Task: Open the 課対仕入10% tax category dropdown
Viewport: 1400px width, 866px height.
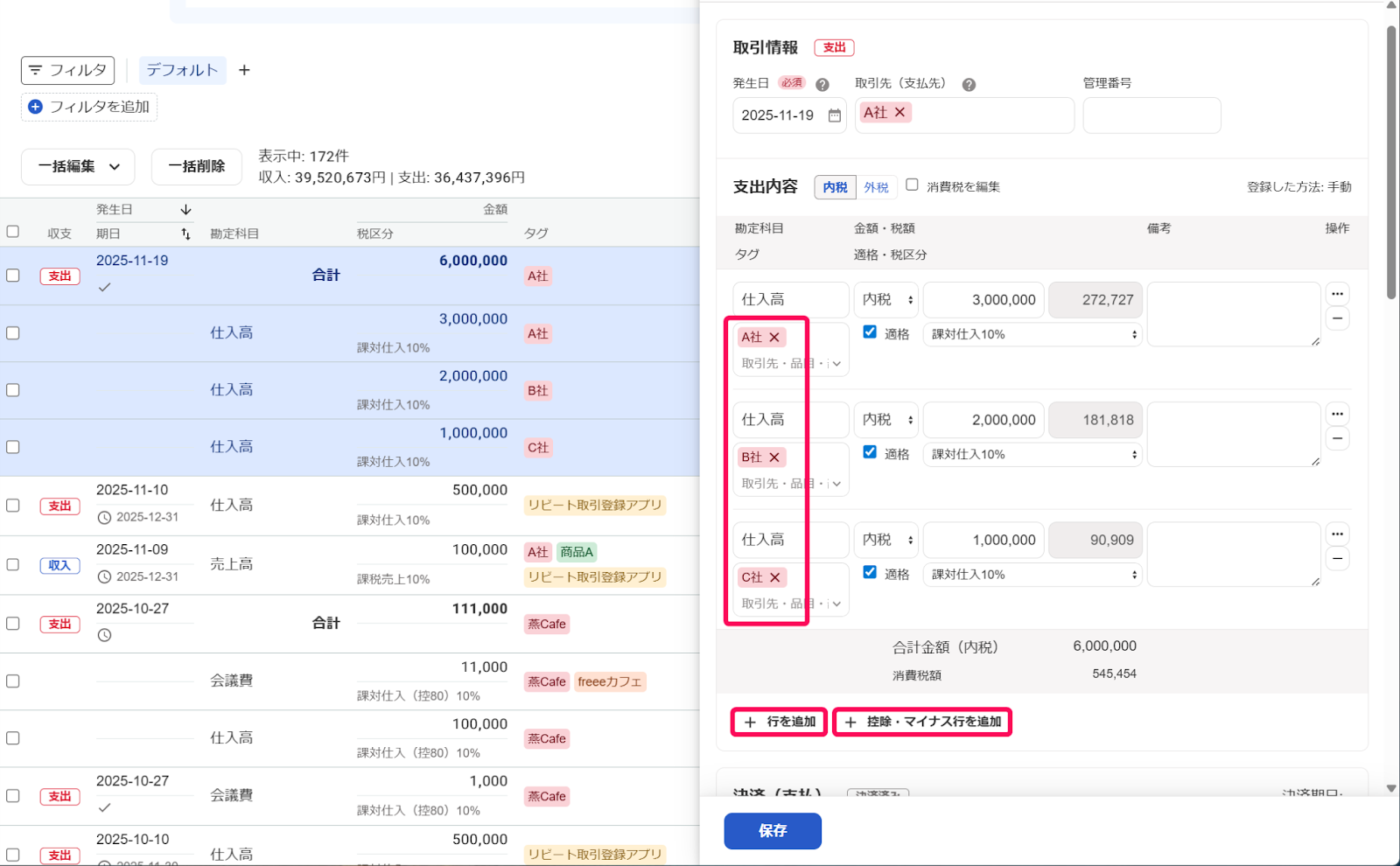Action: coord(1032,333)
